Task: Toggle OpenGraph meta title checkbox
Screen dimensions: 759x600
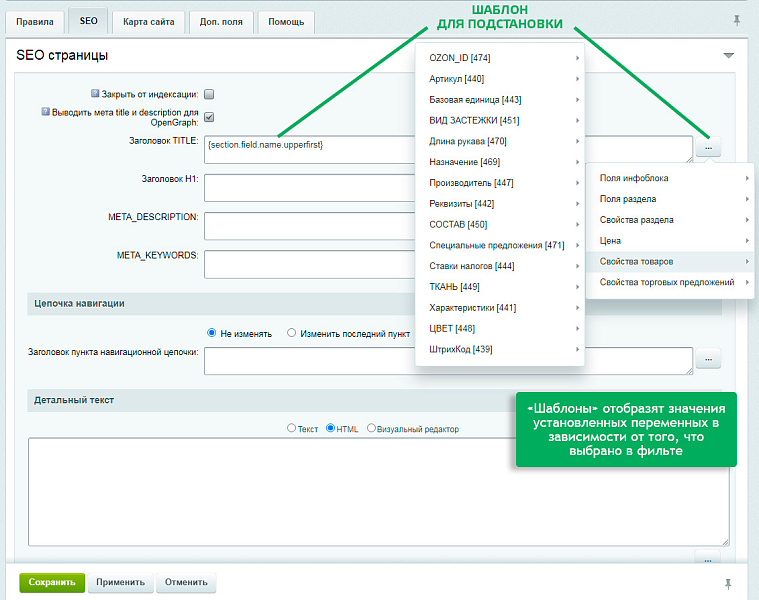Action: (209, 117)
